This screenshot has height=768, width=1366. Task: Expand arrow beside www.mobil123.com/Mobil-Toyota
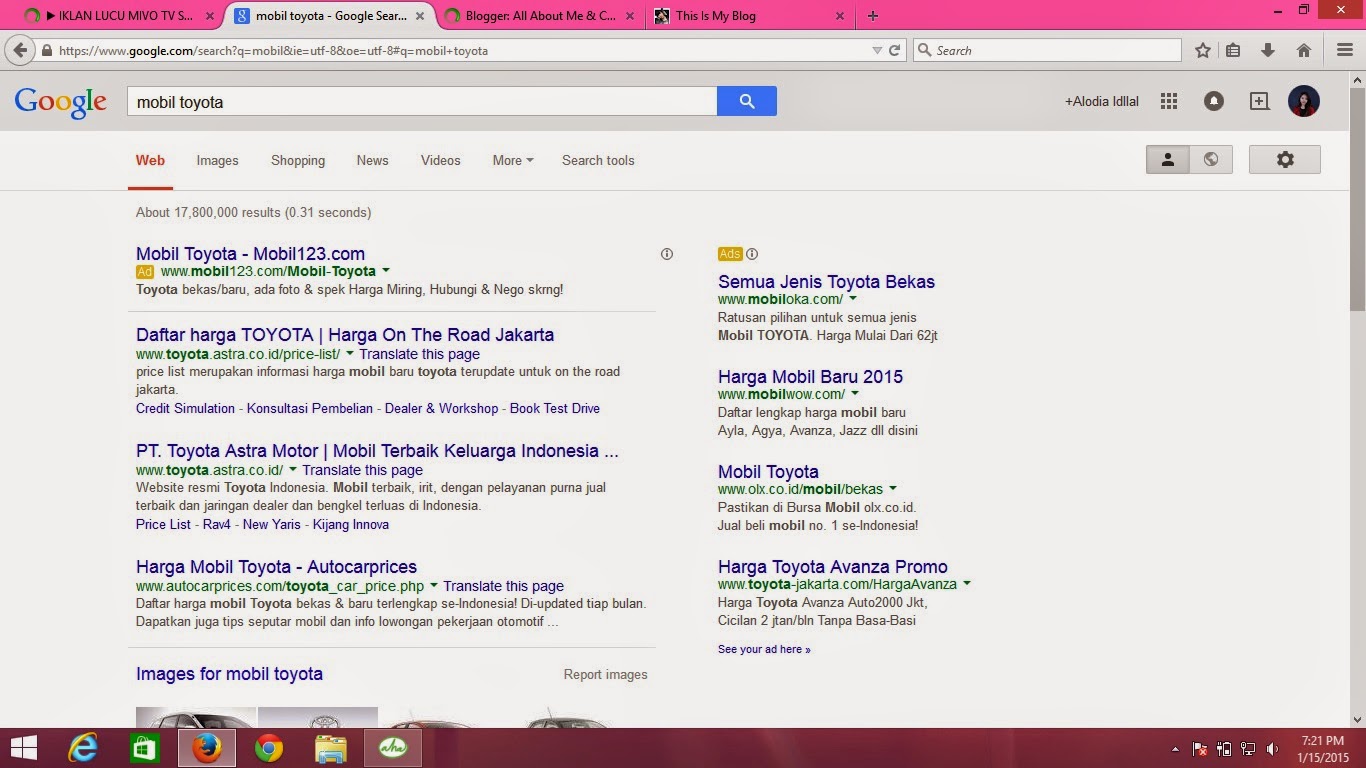386,270
